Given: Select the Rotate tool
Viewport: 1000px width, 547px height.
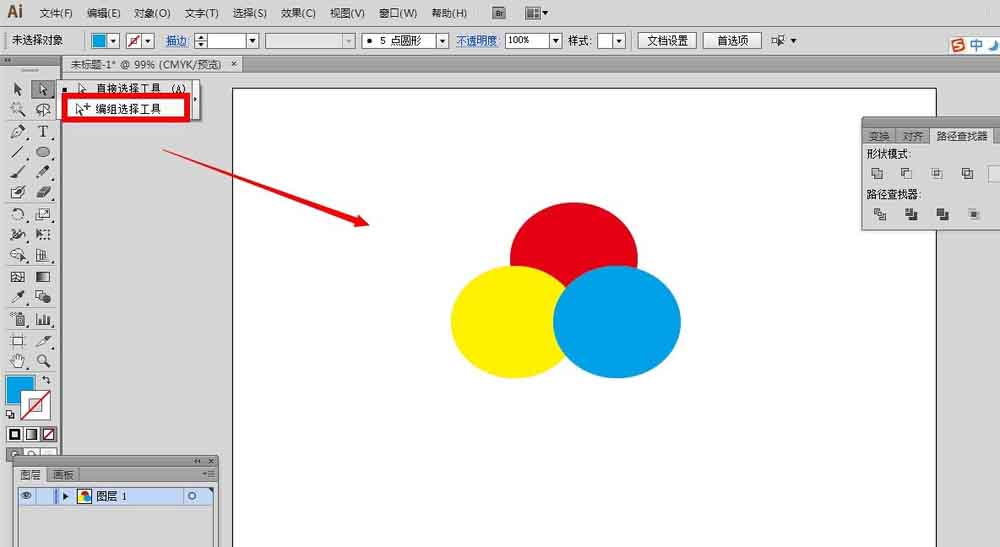Looking at the screenshot, I should click(x=18, y=214).
